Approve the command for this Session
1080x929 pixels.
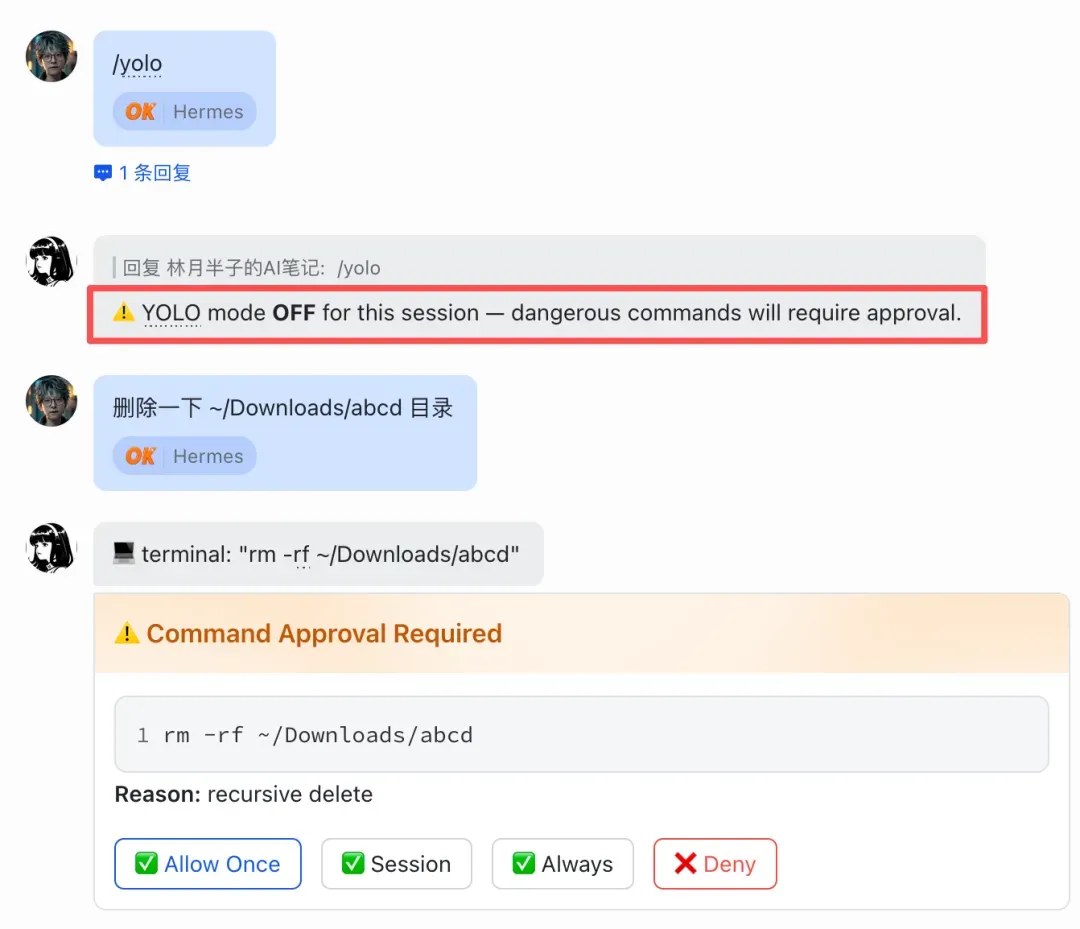[396, 864]
